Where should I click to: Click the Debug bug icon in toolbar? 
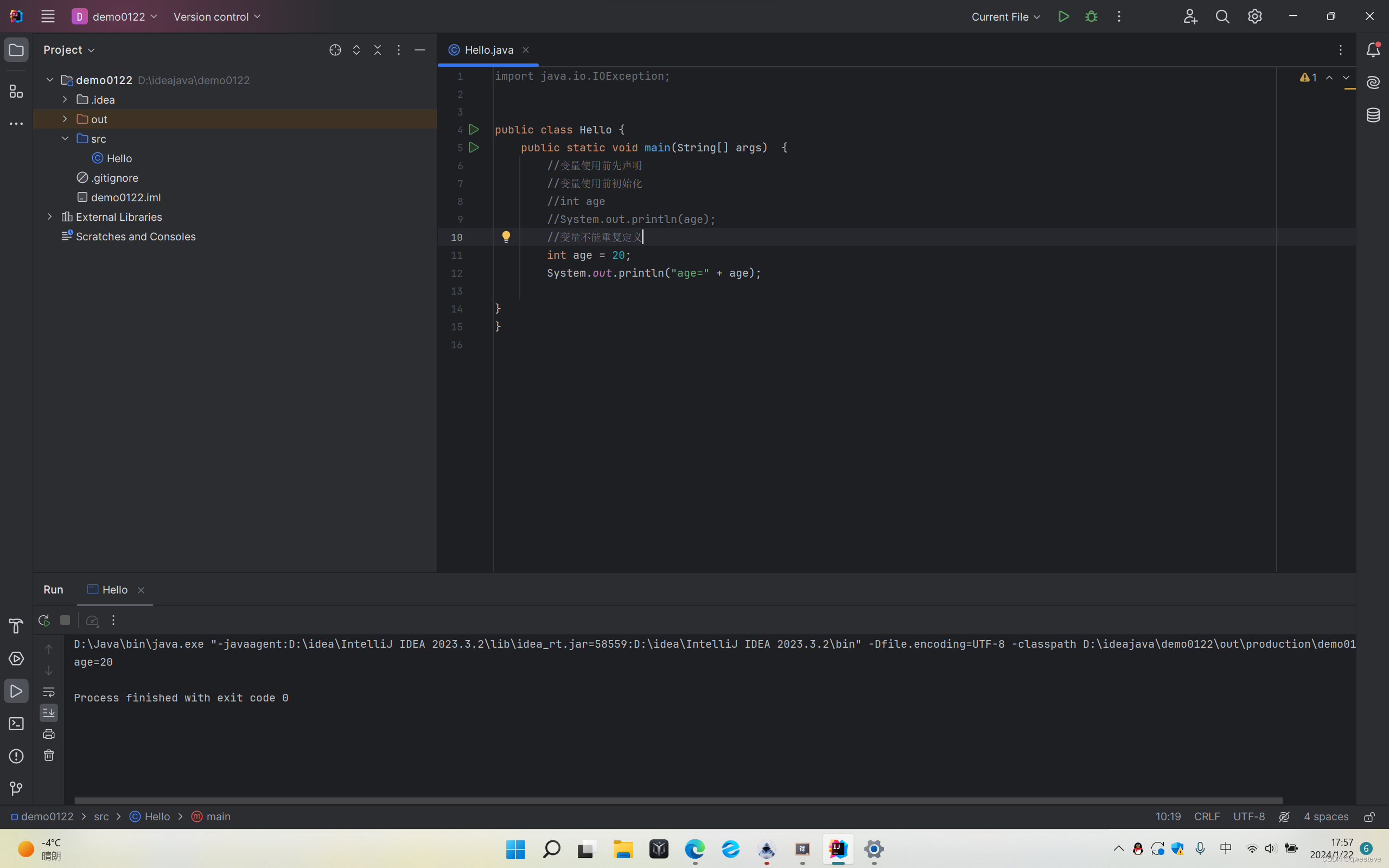pyautogui.click(x=1091, y=17)
